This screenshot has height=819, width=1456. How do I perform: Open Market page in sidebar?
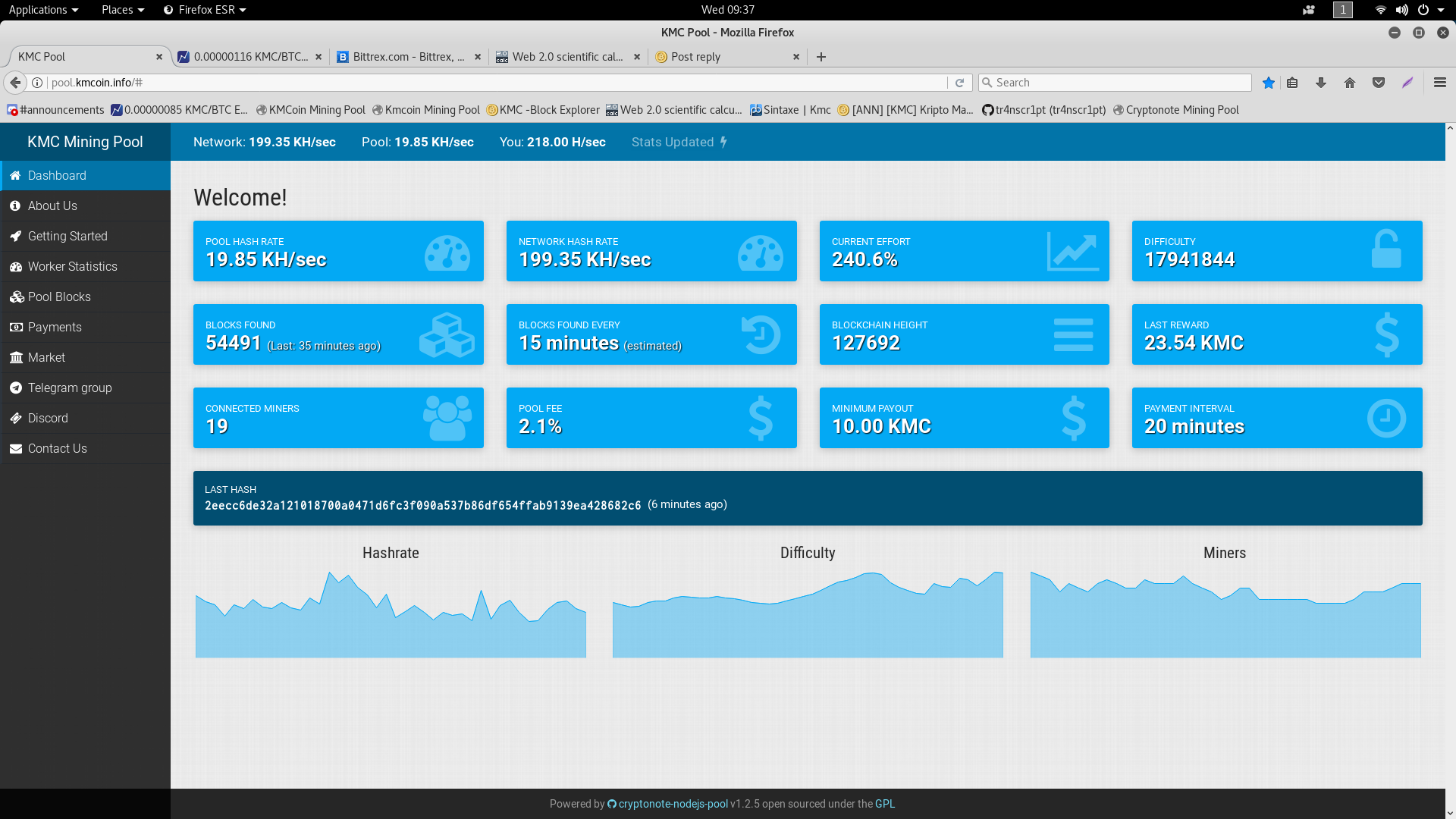click(85, 357)
